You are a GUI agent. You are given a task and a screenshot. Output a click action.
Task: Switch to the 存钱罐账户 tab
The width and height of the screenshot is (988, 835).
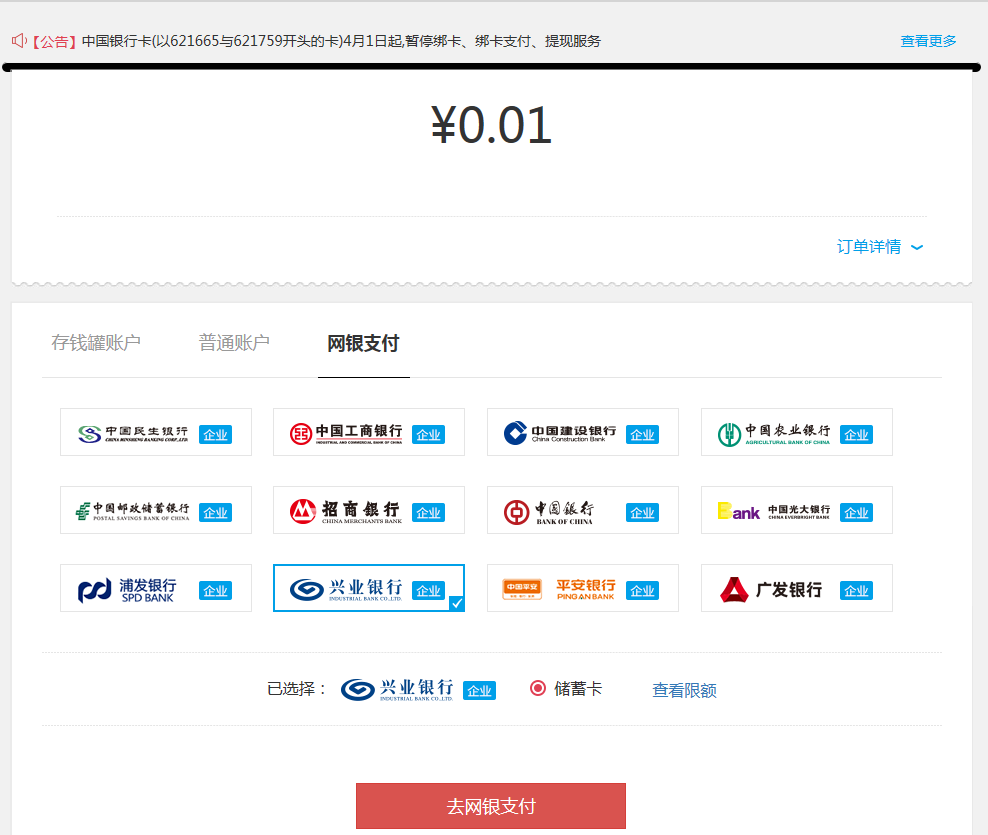[x=96, y=343]
